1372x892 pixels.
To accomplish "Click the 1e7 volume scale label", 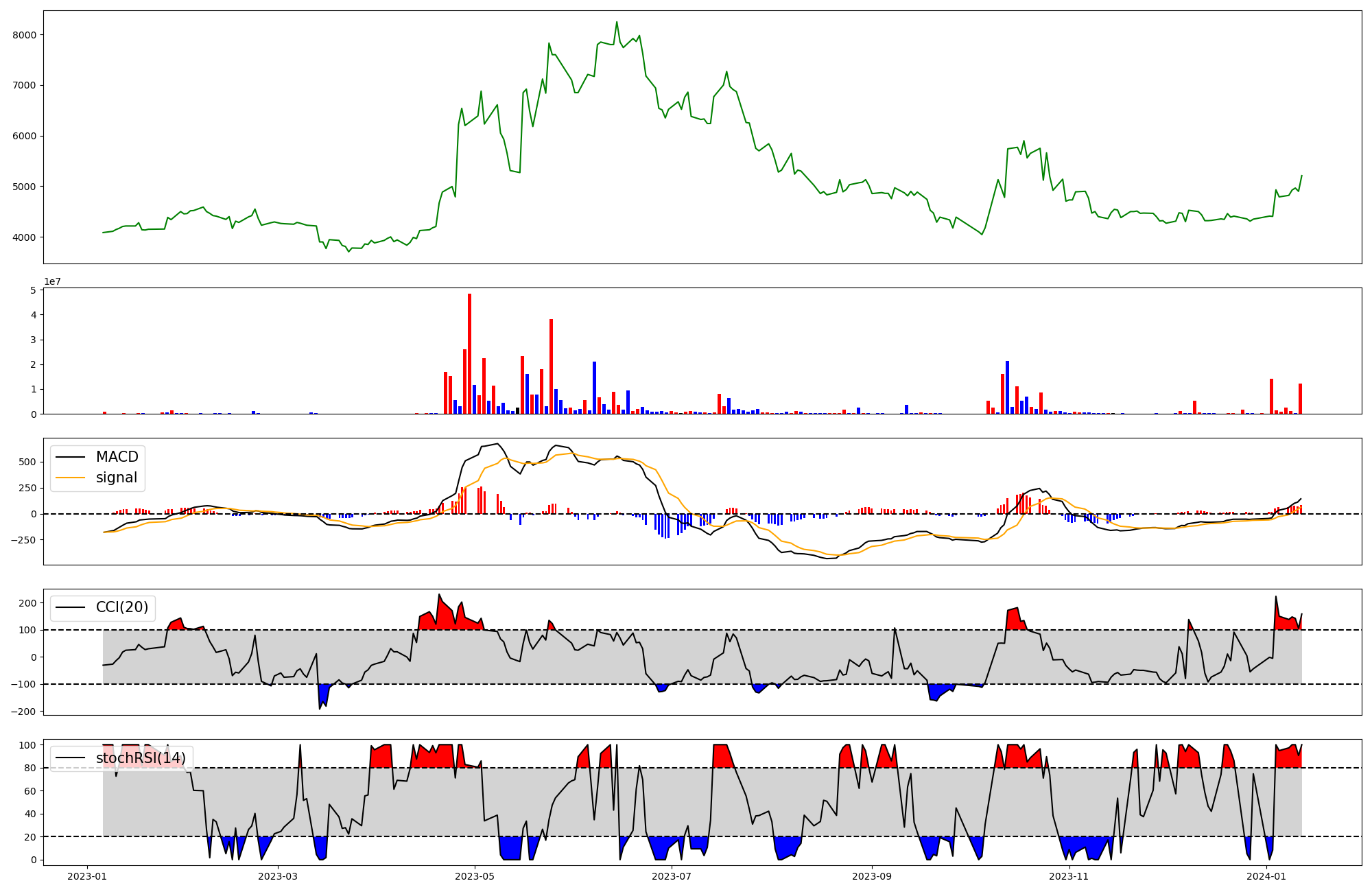I will (52, 281).
